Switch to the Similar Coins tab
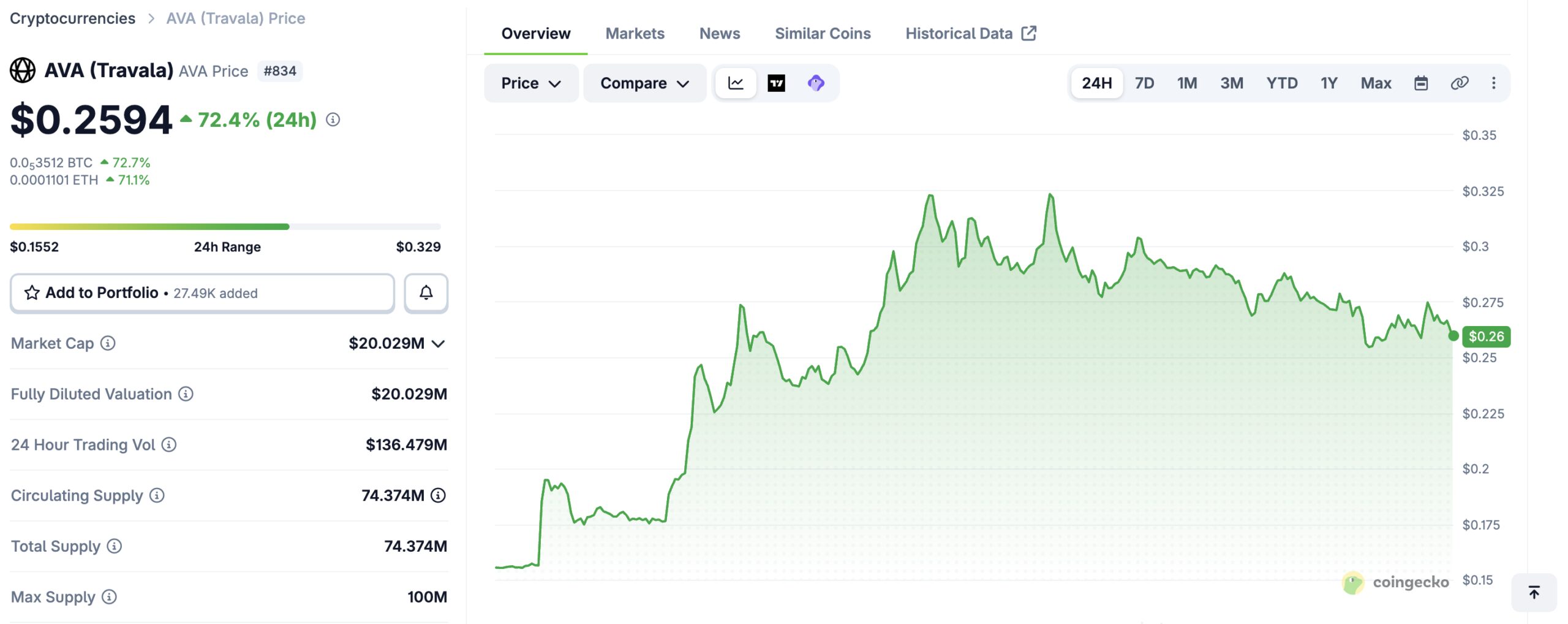Viewport: 1568px width, 624px height. pyautogui.click(x=823, y=34)
